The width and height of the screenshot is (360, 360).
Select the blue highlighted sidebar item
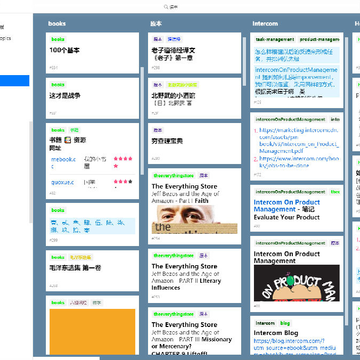click(15, 81)
